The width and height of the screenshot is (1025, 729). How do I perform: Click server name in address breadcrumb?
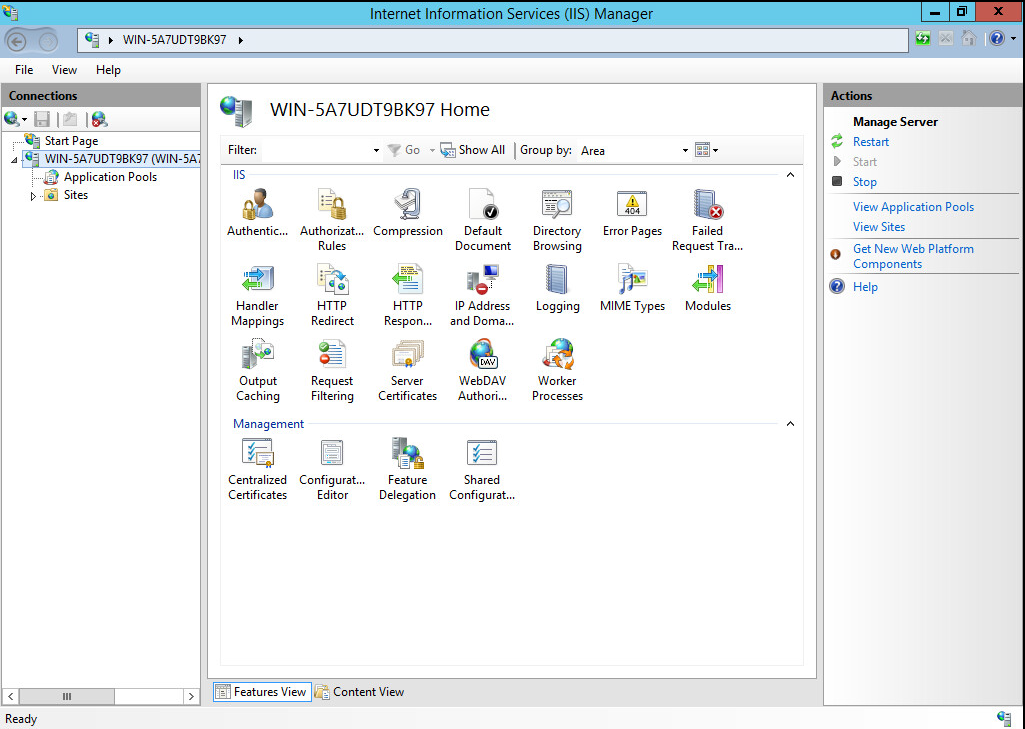point(175,40)
